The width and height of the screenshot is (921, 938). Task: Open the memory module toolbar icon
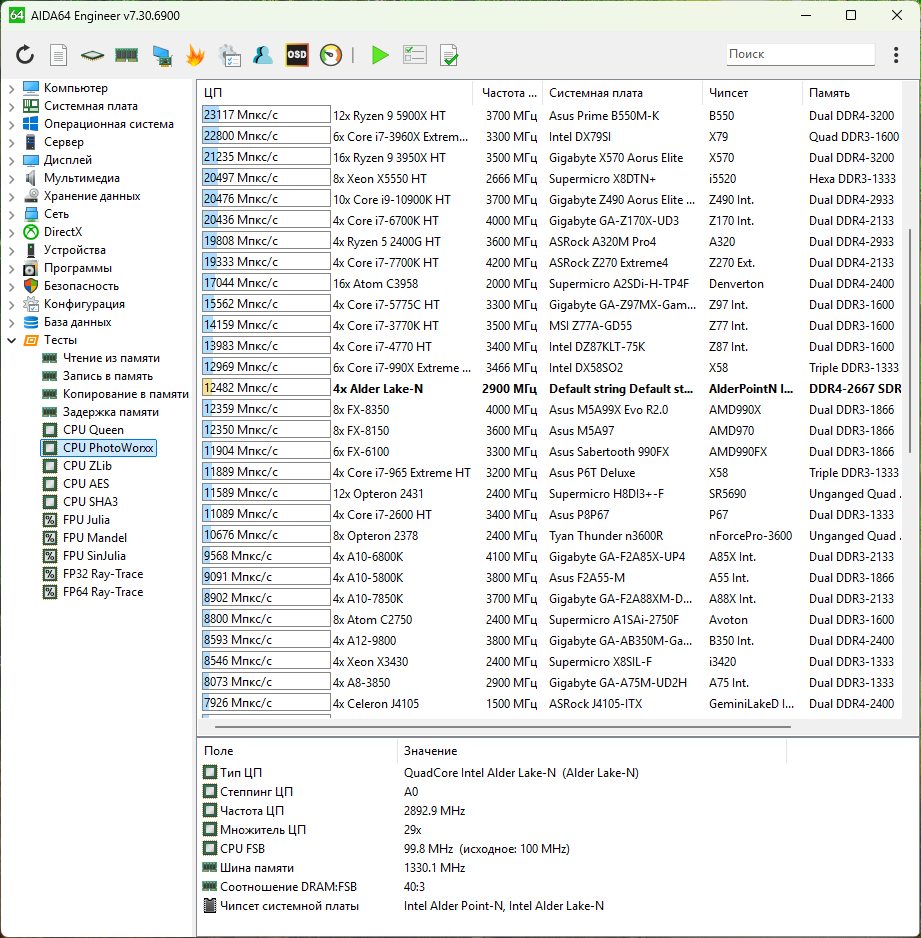tap(126, 55)
